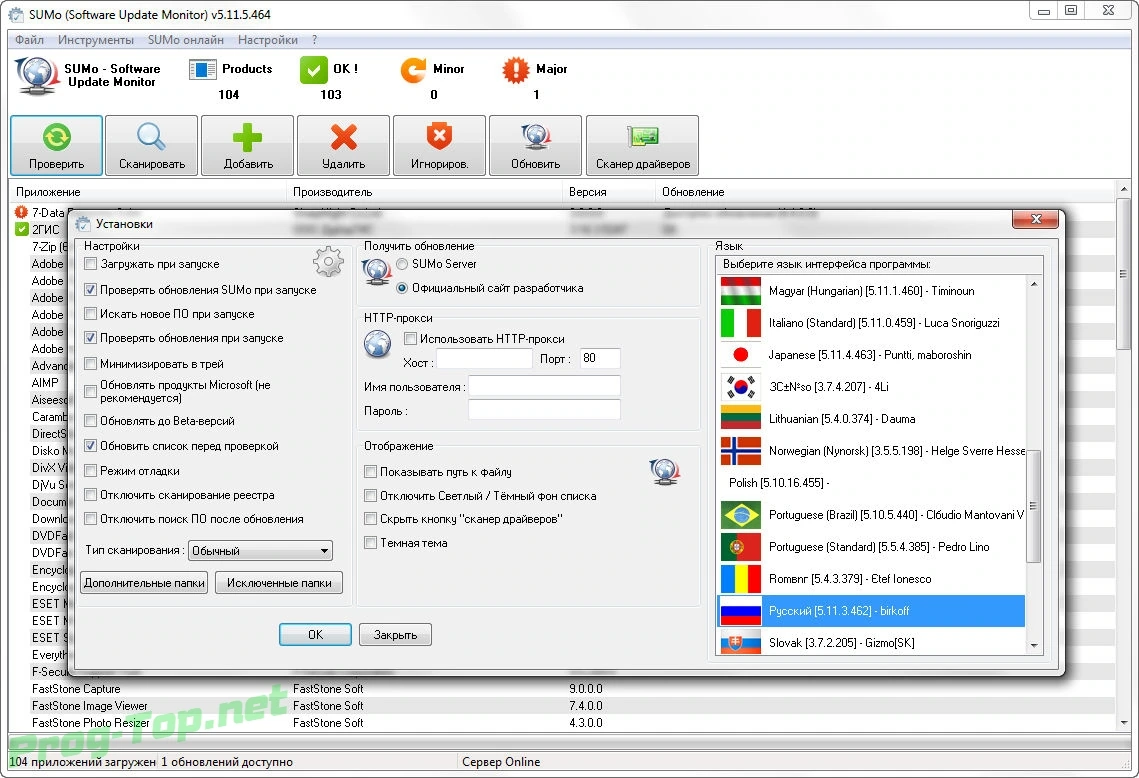
Task: Click the main list scrollbar thumb
Action: click(1123, 275)
